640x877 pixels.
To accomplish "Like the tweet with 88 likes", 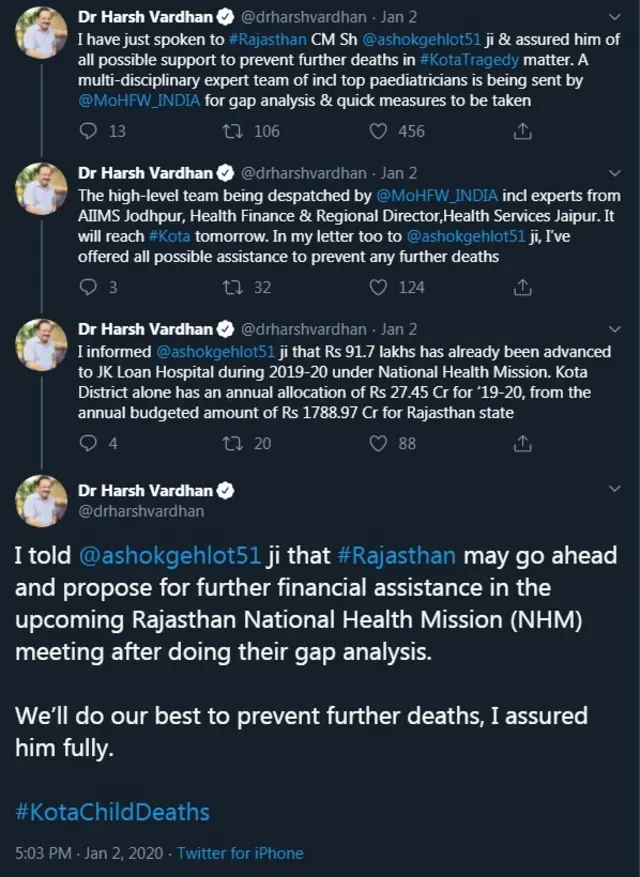I will click(378, 443).
